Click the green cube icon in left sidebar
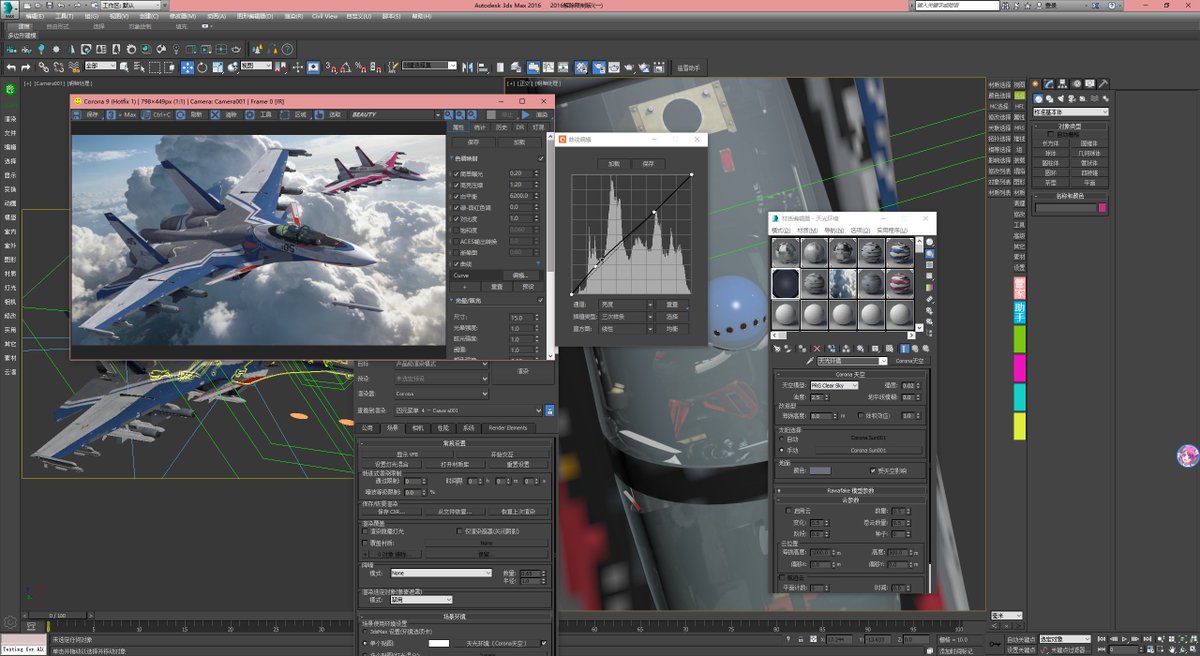The width and height of the screenshot is (1200, 656). [x=12, y=89]
